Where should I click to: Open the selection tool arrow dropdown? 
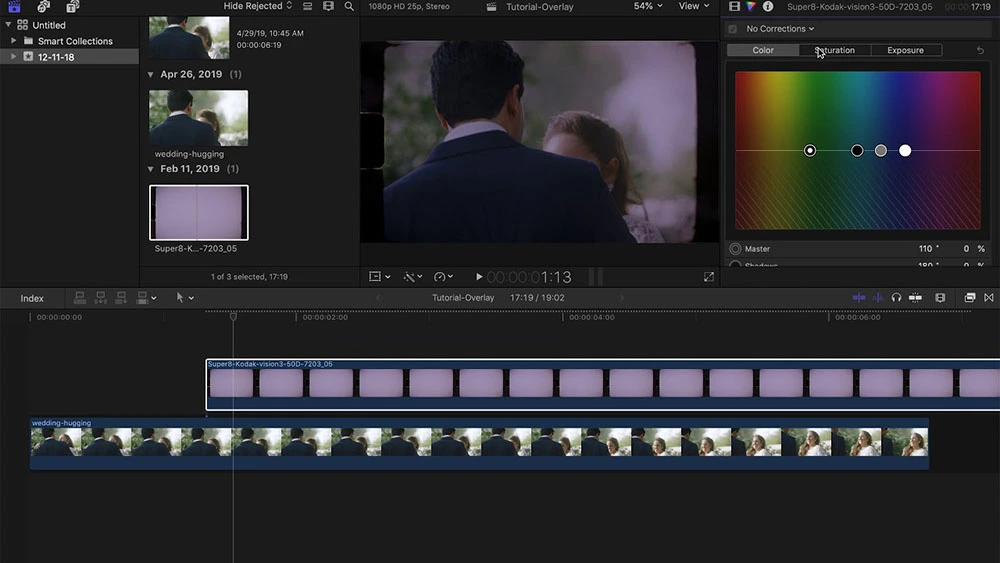184,298
